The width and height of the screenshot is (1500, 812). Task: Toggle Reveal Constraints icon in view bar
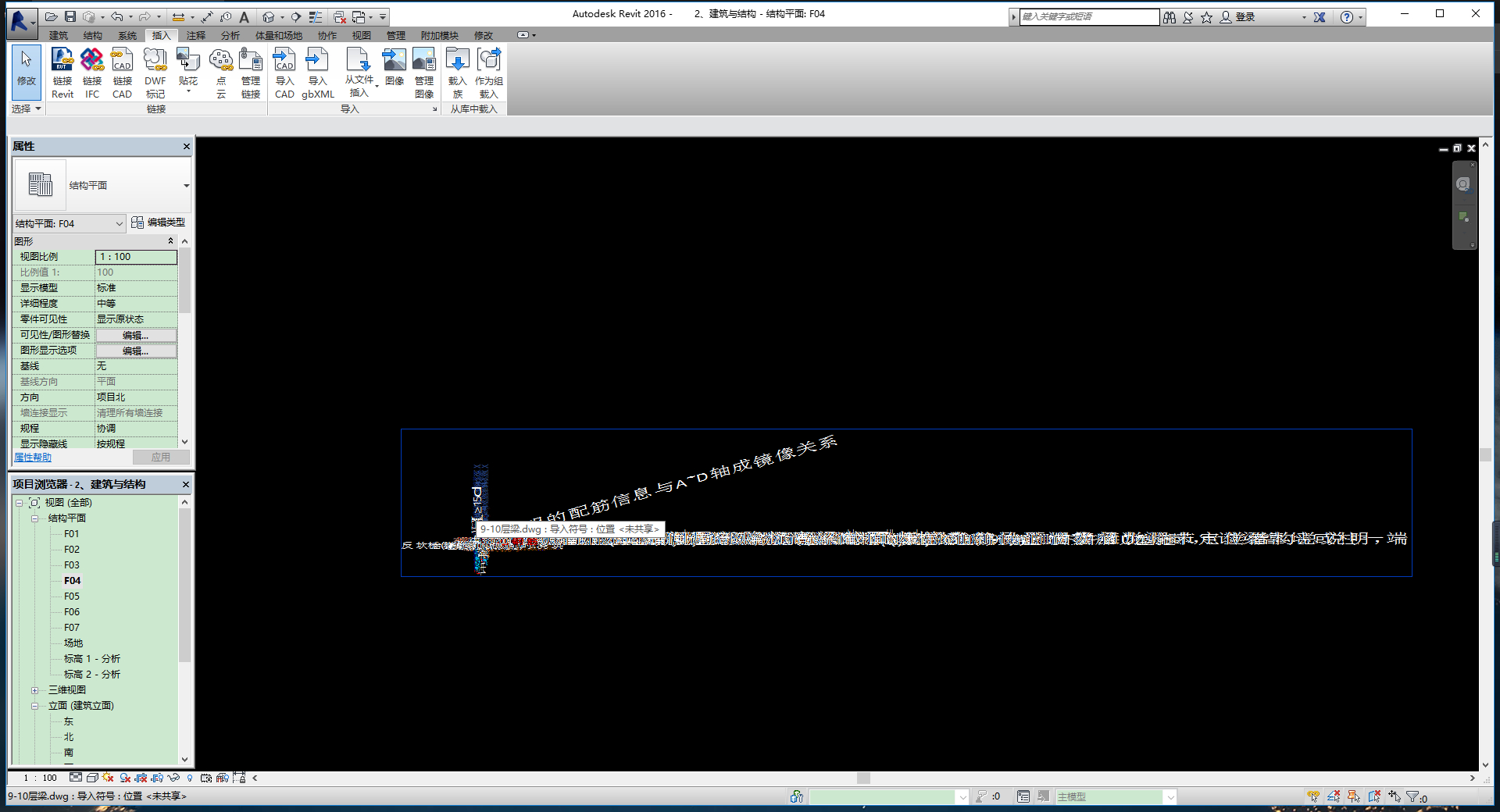[239, 778]
